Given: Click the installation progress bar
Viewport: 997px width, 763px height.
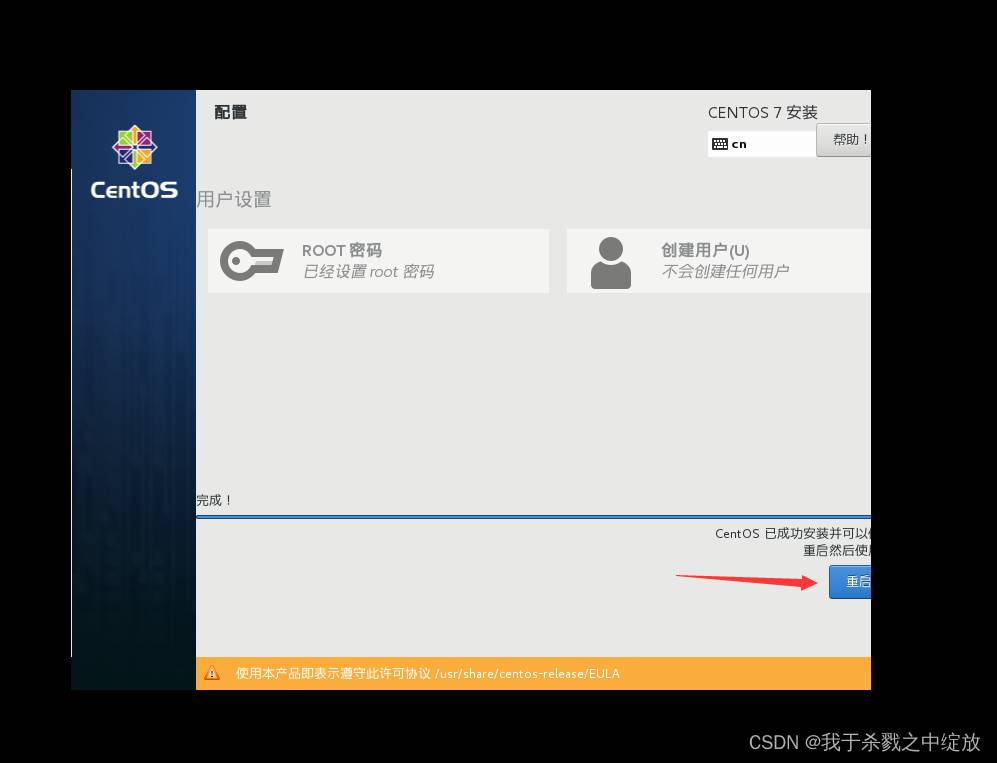Looking at the screenshot, I should point(532,517).
